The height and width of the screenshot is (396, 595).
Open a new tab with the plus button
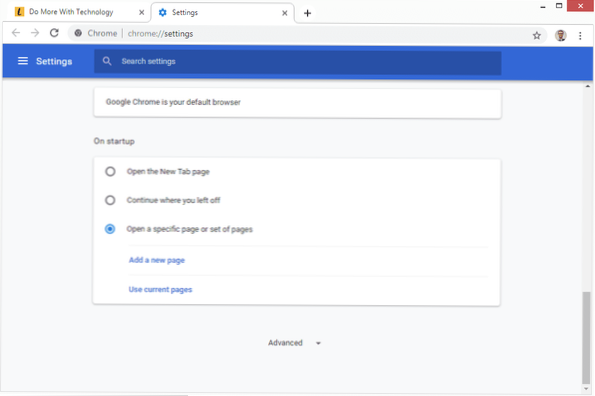(x=307, y=13)
